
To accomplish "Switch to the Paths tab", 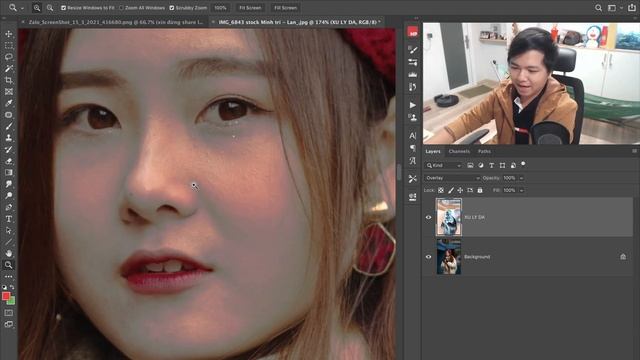I will click(484, 151).
